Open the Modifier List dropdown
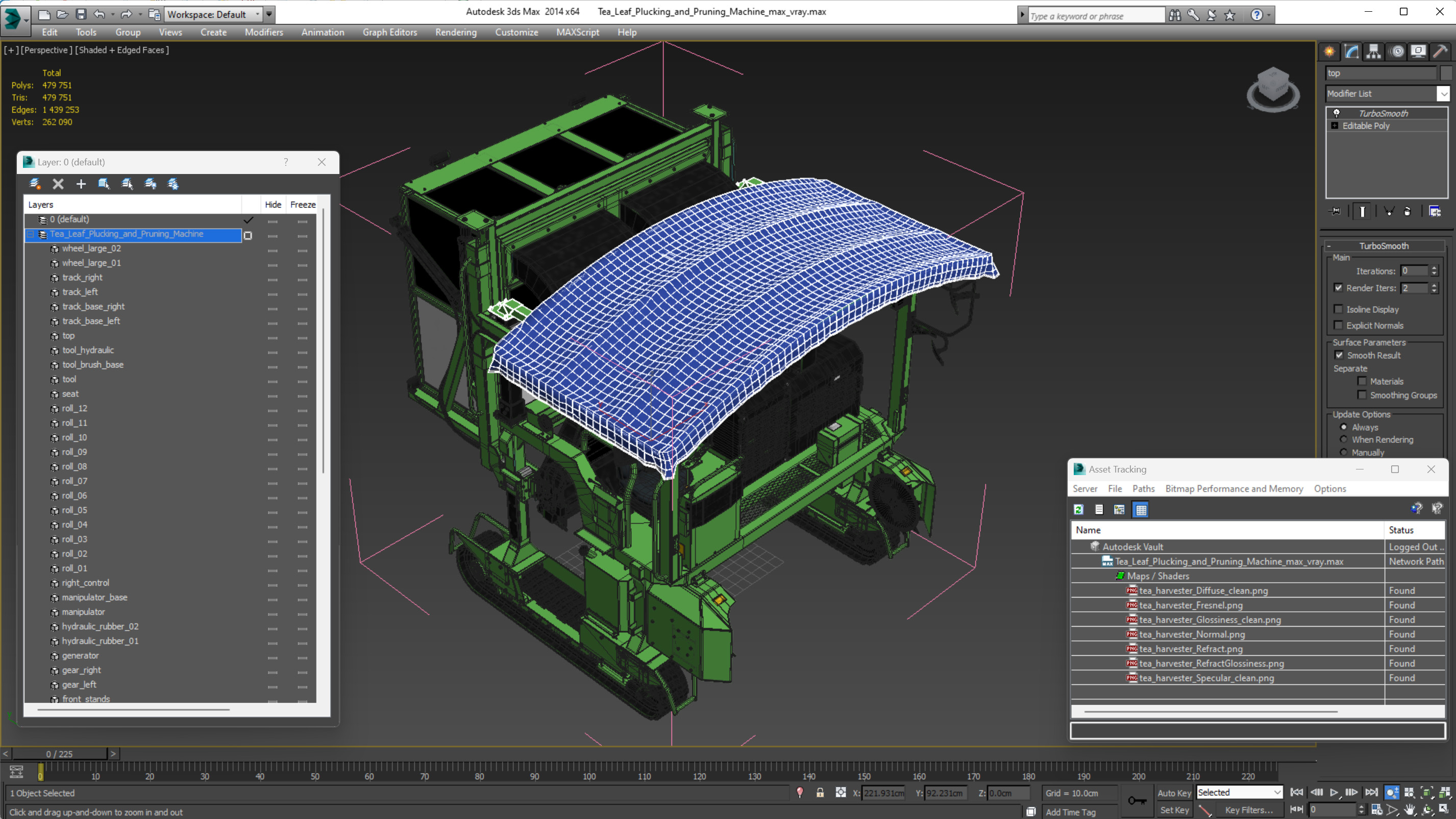 pyautogui.click(x=1443, y=93)
